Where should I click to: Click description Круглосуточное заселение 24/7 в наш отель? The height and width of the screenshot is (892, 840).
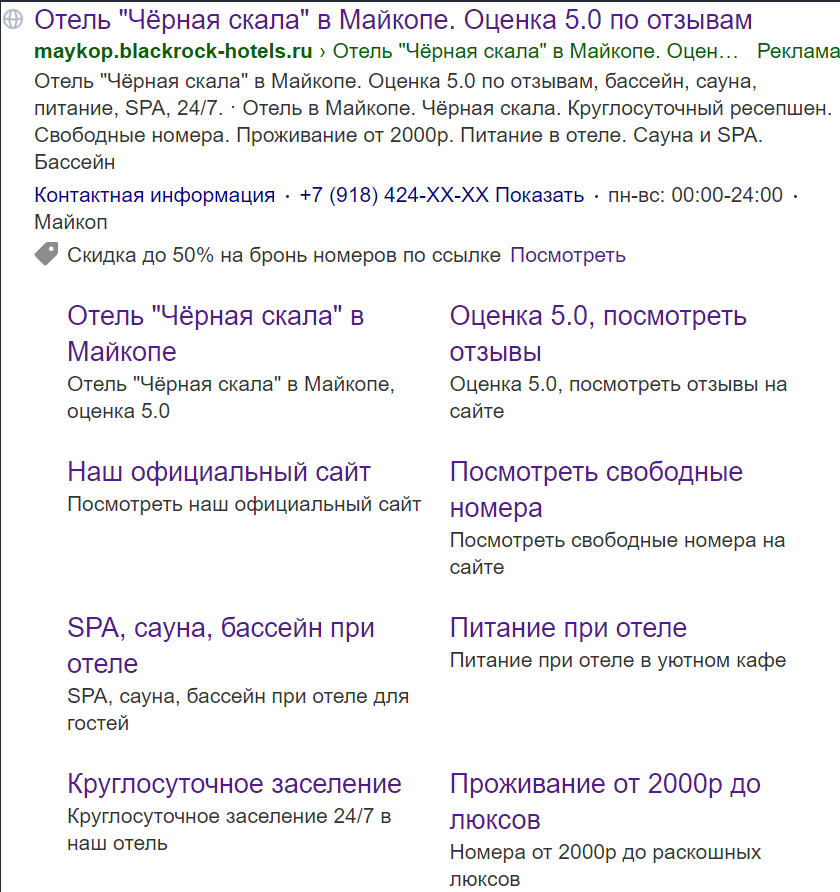coord(229,829)
